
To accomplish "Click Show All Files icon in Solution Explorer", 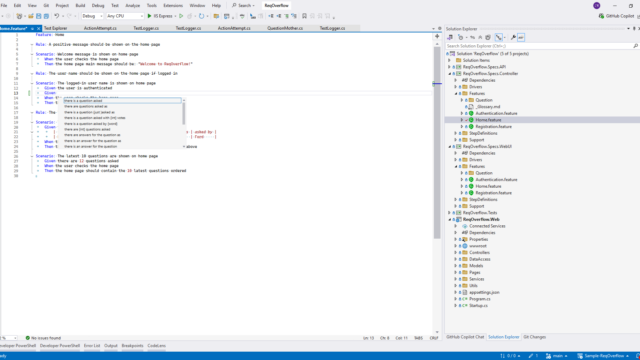I will tap(488, 37).
